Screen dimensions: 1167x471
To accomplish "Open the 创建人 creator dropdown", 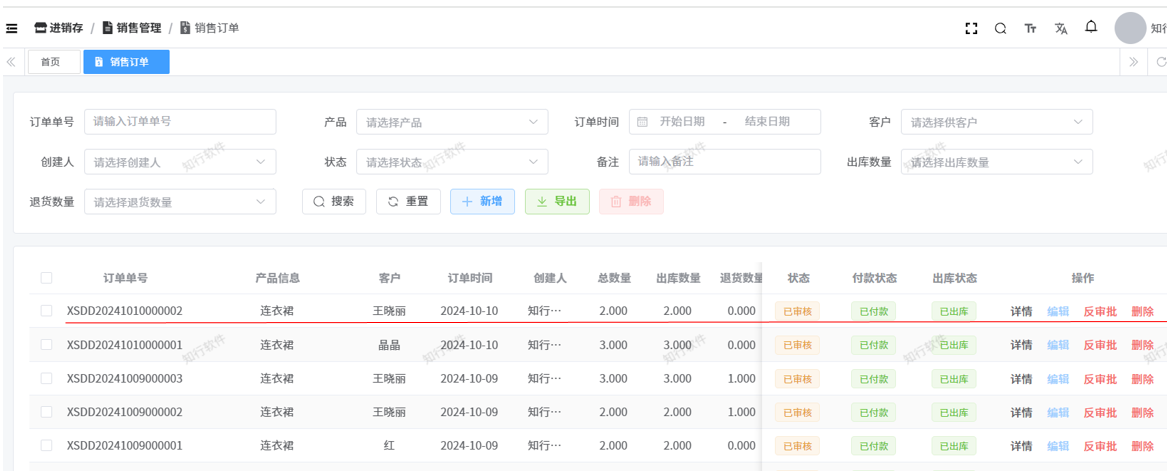I will point(180,162).
